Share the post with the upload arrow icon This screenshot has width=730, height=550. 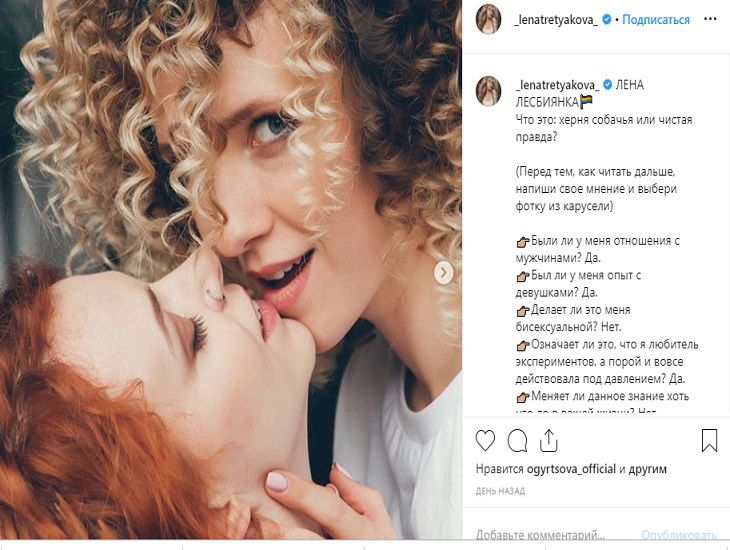pyautogui.click(x=549, y=440)
